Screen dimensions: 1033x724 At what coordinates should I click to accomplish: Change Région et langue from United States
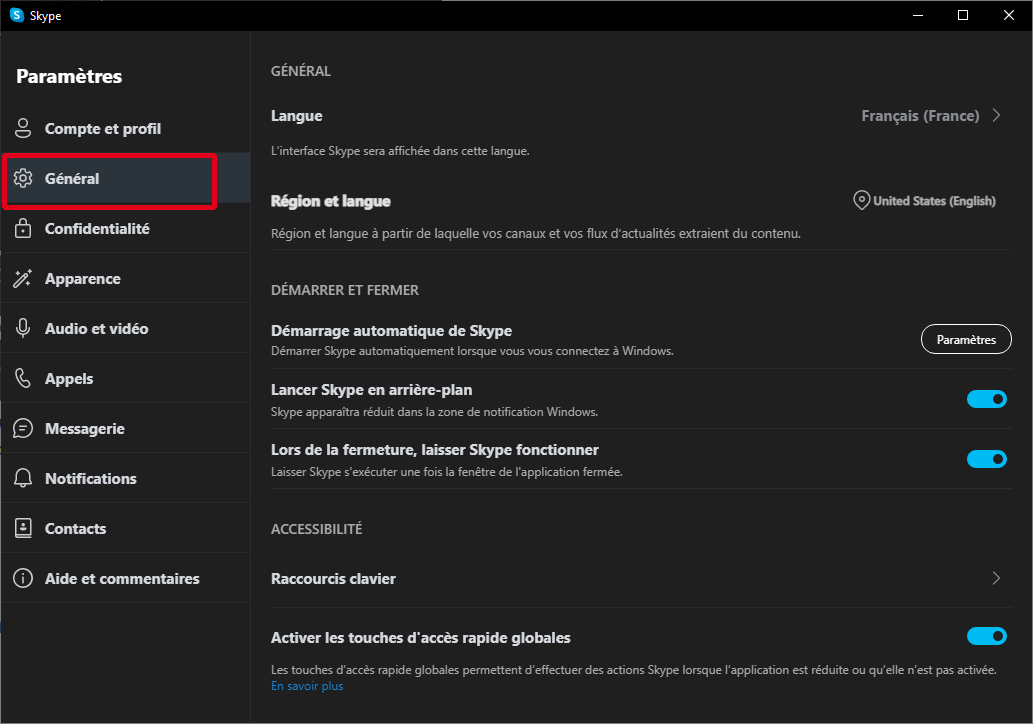(x=922, y=200)
